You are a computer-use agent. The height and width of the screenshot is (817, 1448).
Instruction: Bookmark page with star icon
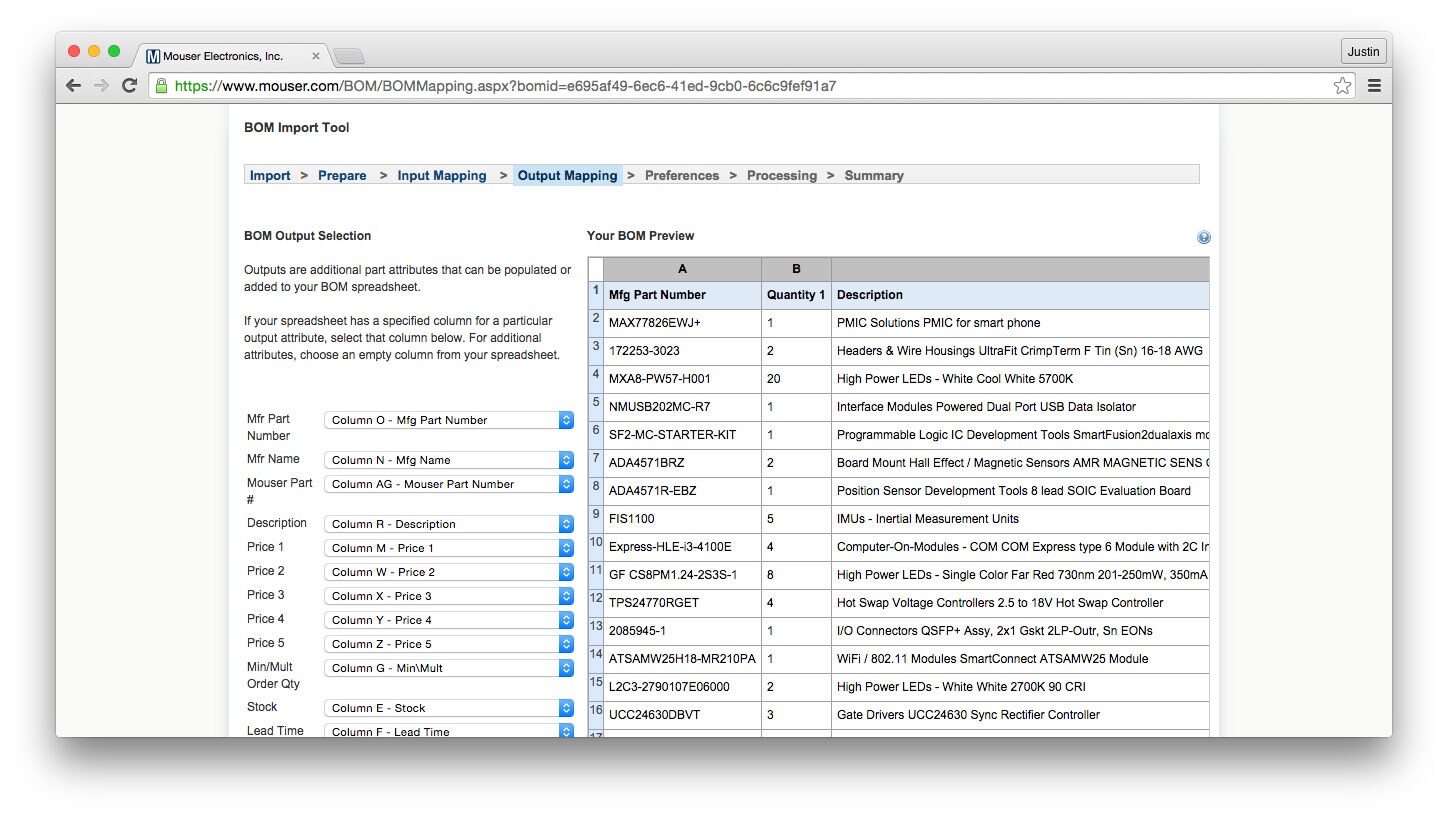[1342, 86]
